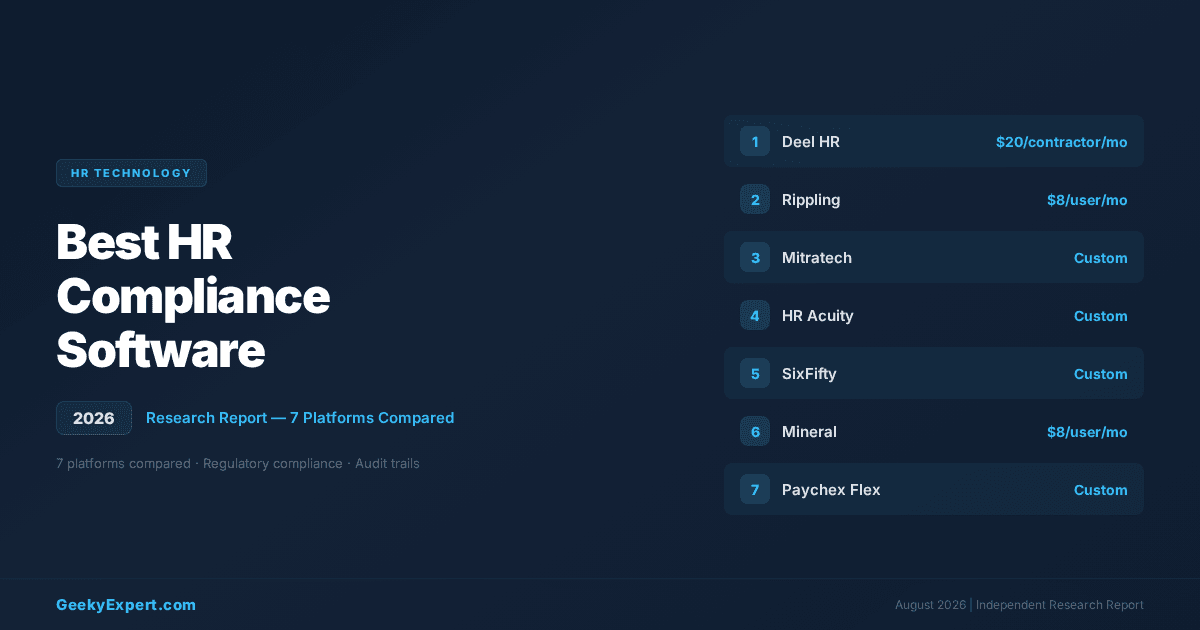Select the Rippling platform name

(811, 200)
